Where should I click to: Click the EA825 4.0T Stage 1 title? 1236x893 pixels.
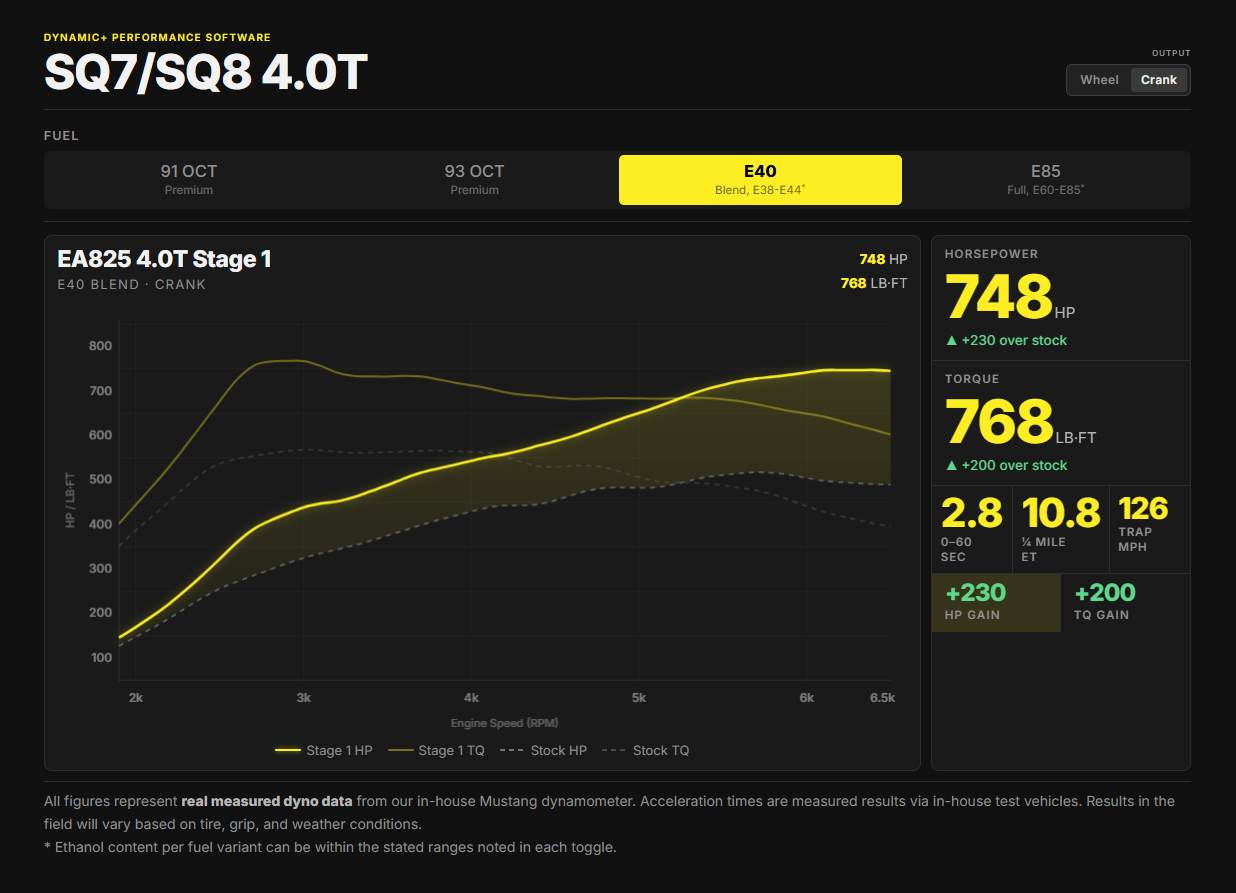164,259
